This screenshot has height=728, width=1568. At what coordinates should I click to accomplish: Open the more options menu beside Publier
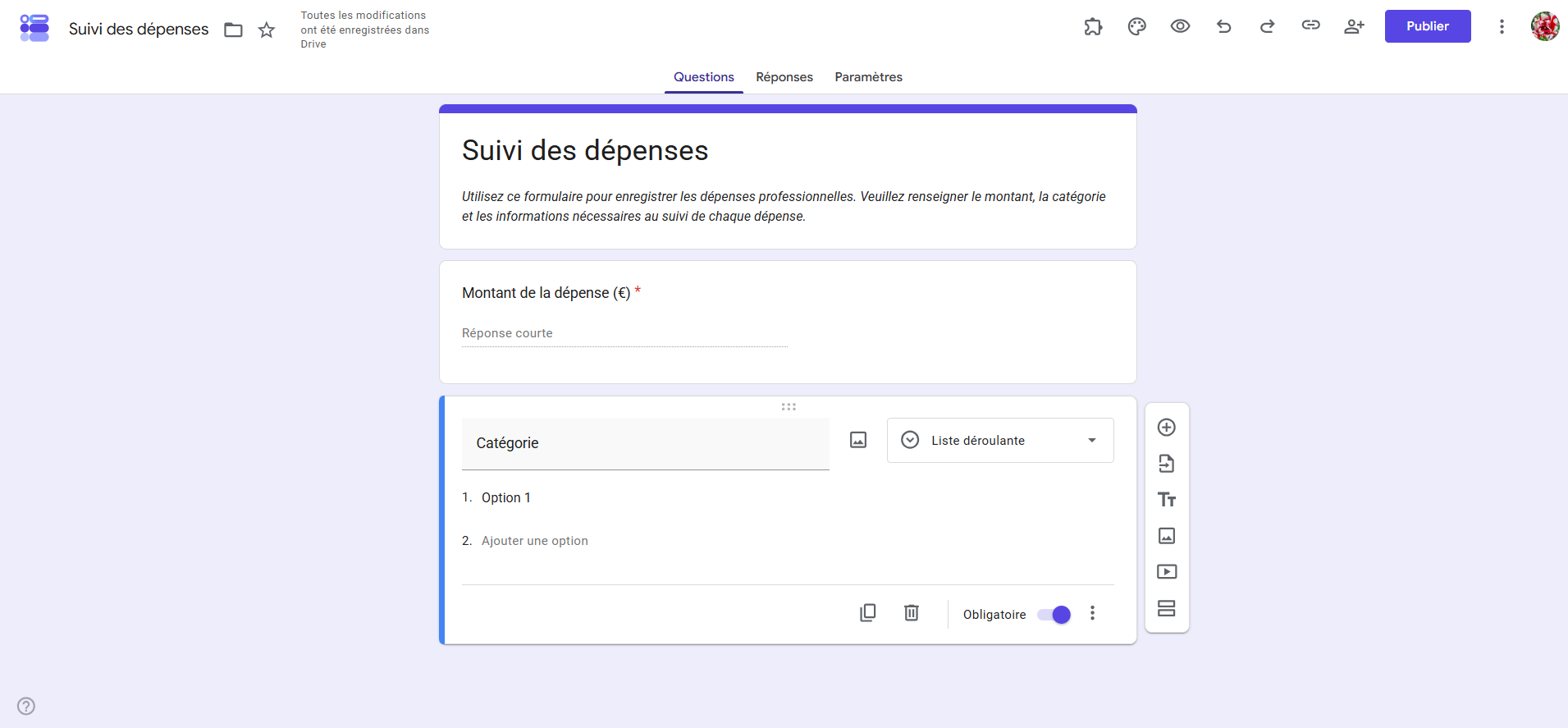[x=1502, y=26]
